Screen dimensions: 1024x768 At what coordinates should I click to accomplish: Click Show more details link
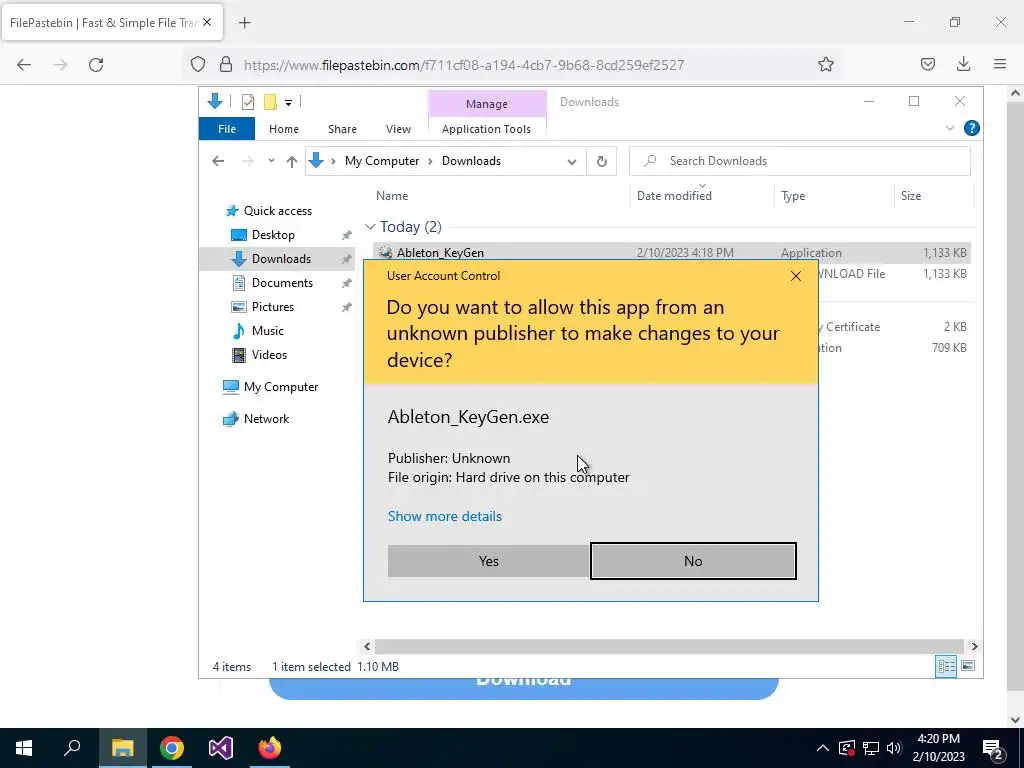click(445, 516)
